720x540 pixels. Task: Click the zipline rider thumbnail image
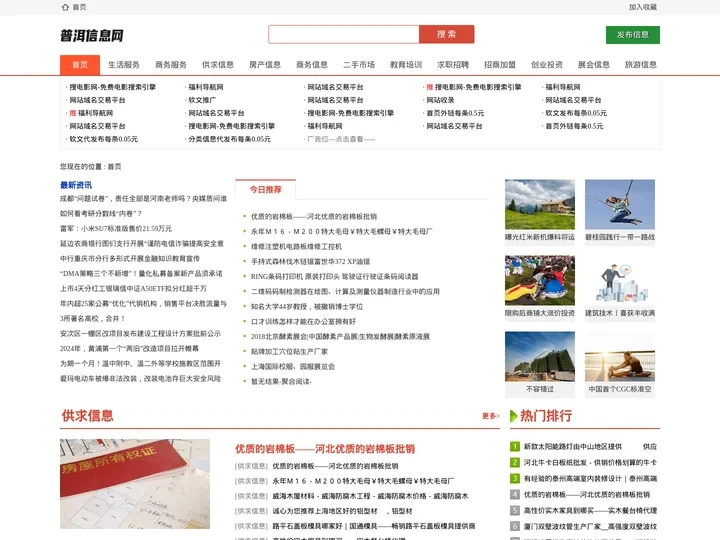(620, 204)
